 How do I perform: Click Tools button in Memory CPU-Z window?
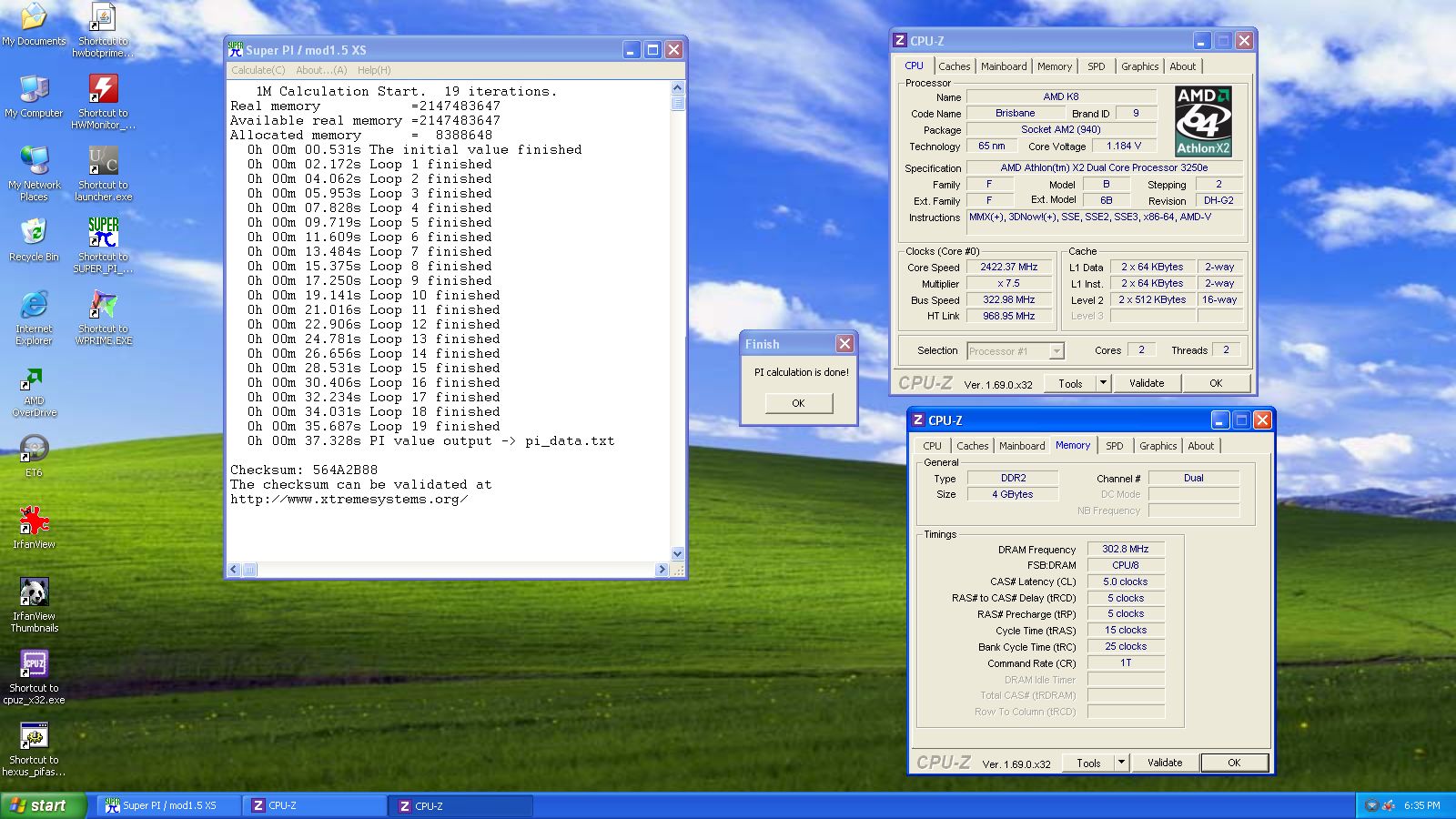(x=1088, y=763)
